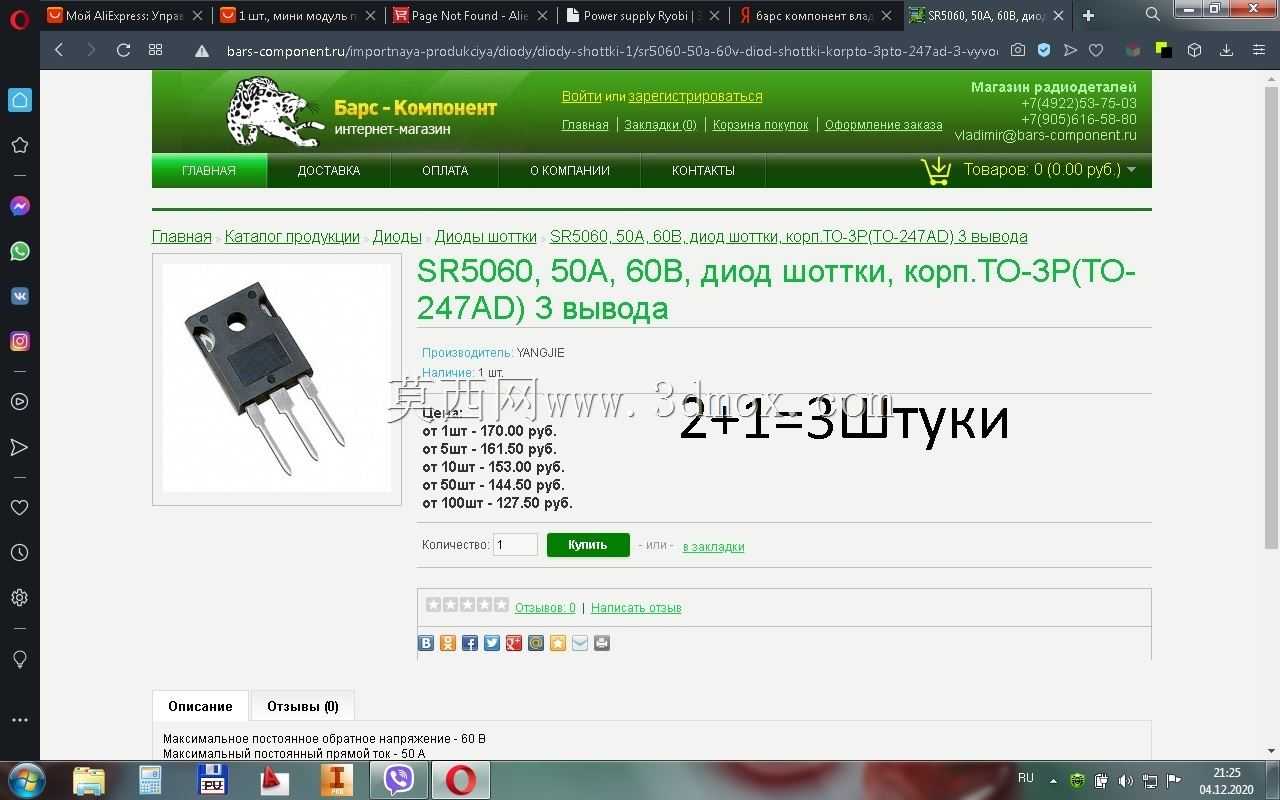Open the Корзина покупок link
1280x800 pixels.
coord(760,125)
